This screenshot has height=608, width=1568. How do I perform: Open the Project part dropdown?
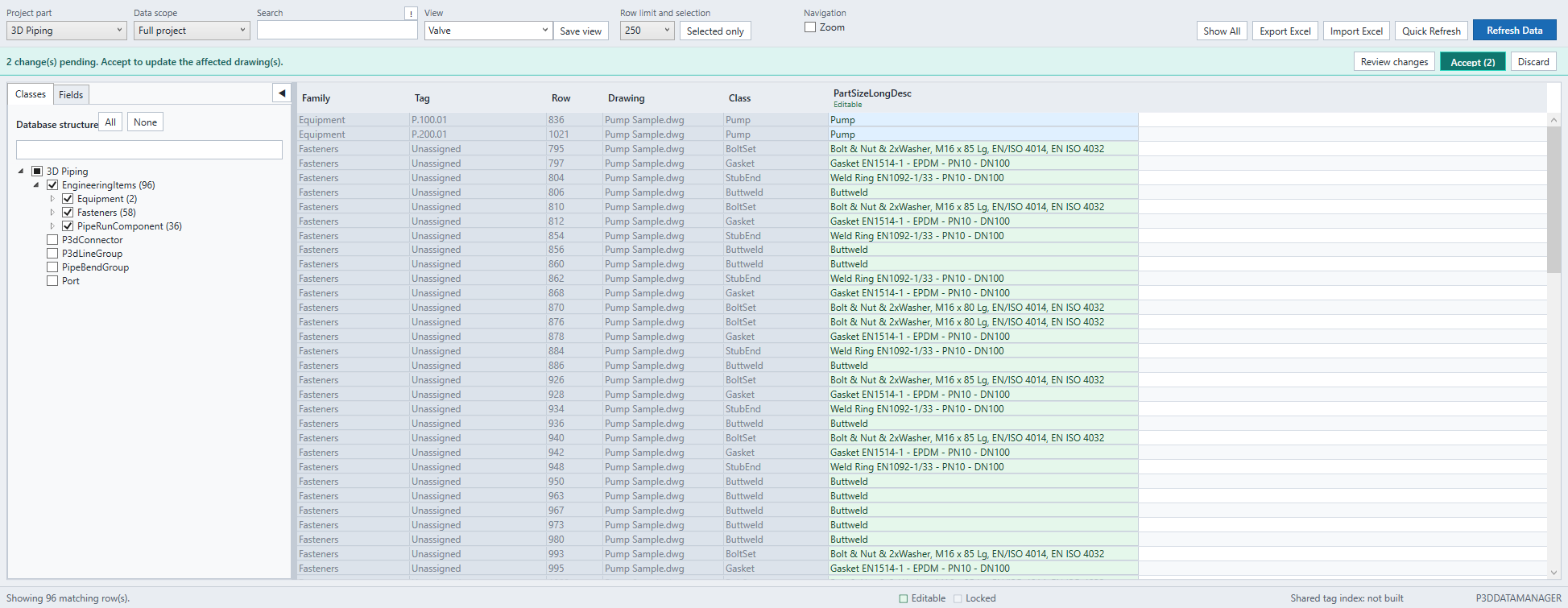[x=67, y=31]
